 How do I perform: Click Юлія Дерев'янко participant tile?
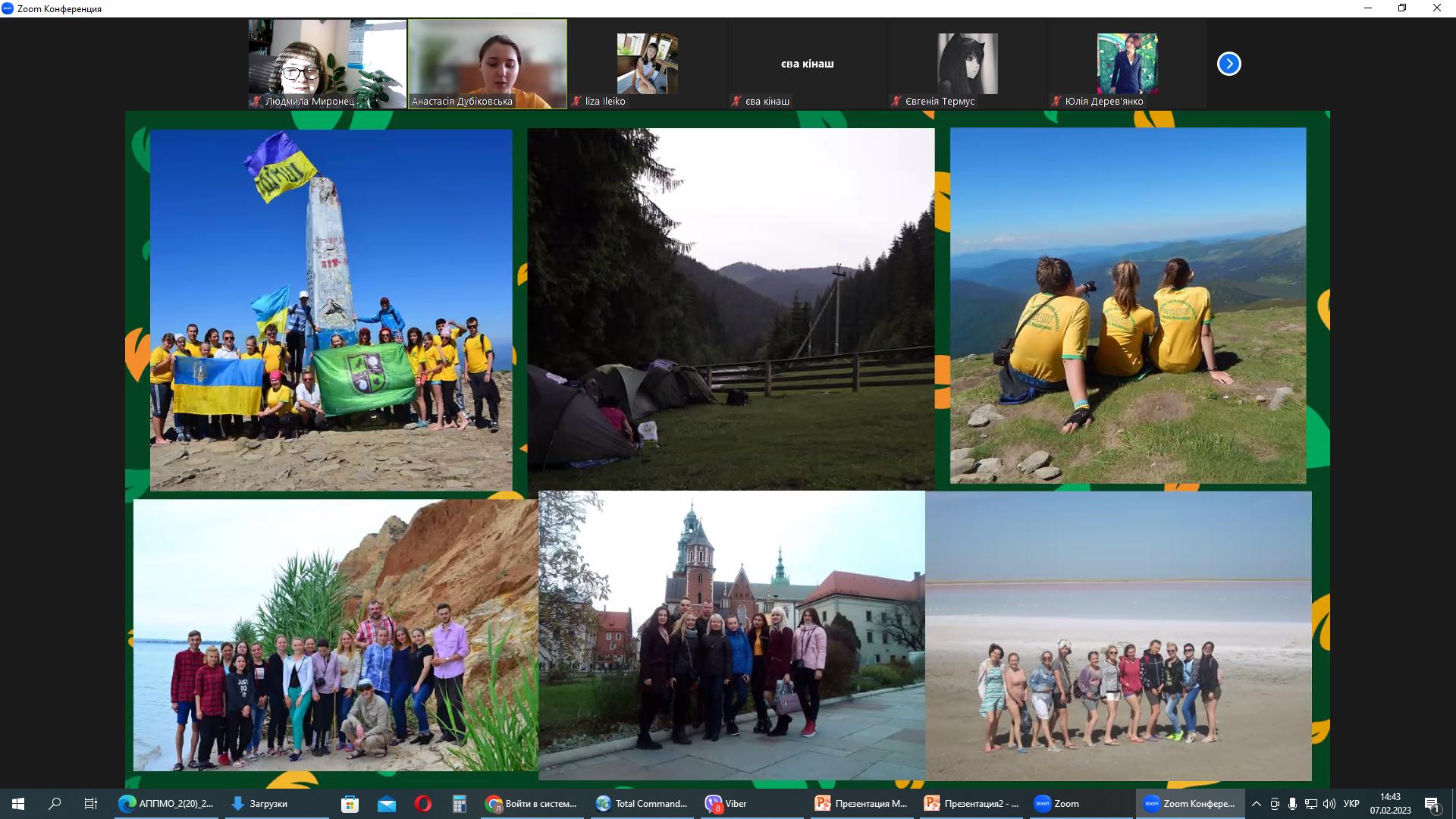coord(1127,64)
